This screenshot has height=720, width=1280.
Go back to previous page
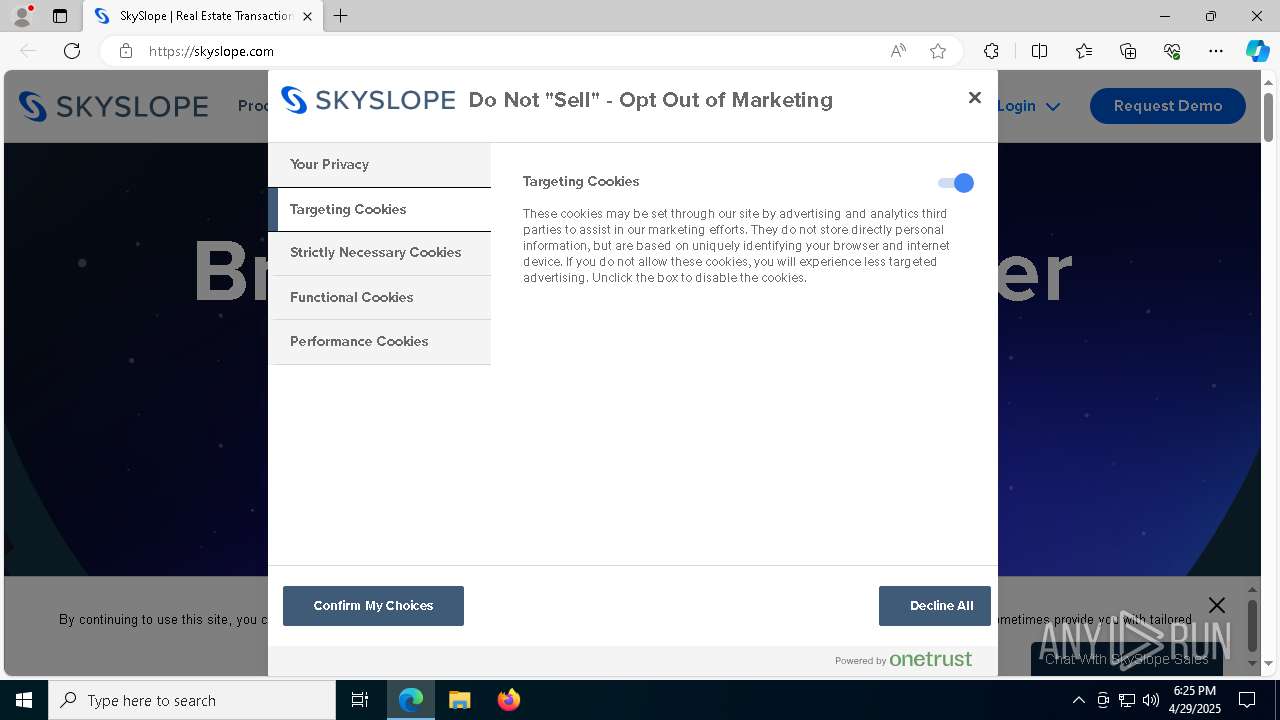pyautogui.click(x=28, y=51)
